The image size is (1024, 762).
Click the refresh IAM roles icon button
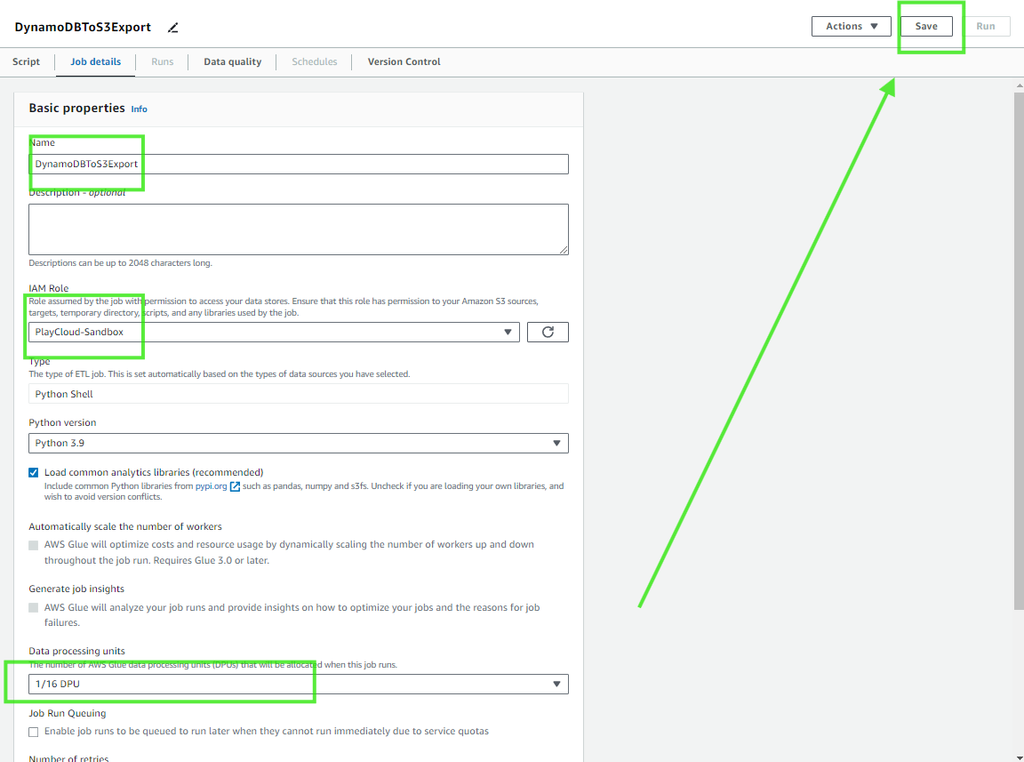coord(547,332)
